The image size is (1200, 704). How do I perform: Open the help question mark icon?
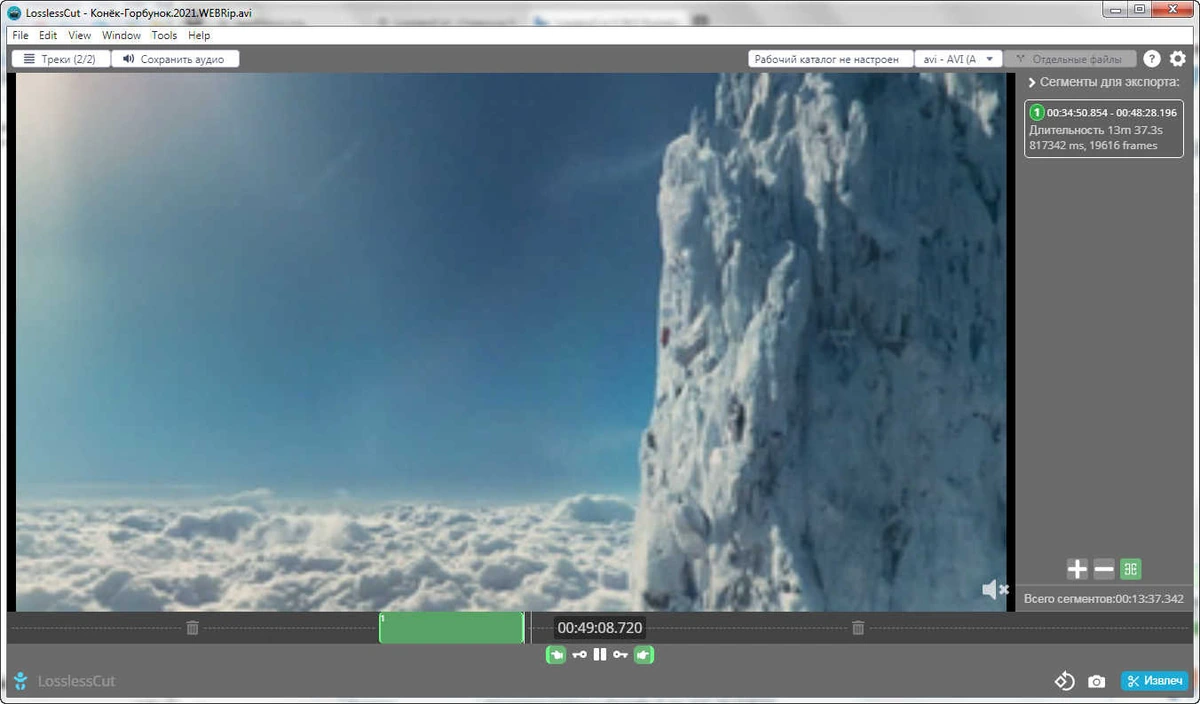point(1152,59)
